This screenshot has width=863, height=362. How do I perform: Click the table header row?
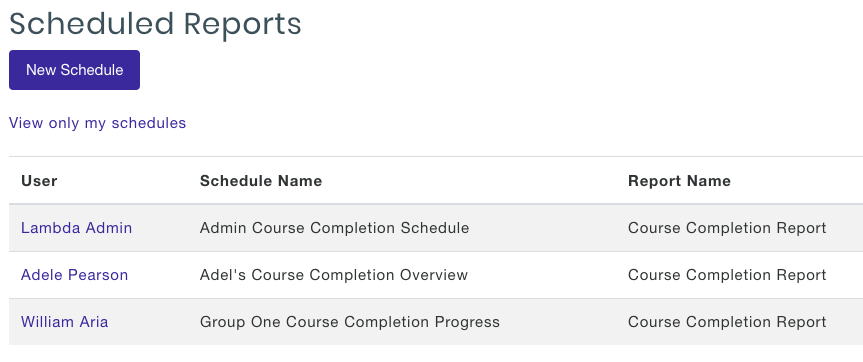click(436, 180)
